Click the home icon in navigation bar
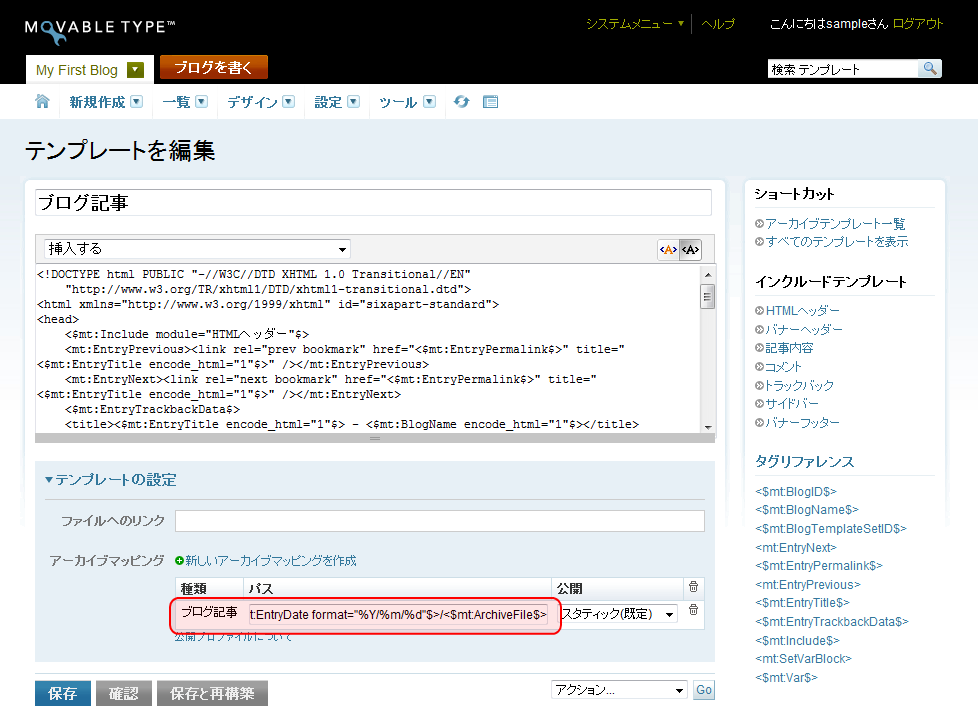This screenshot has height=716, width=978. 42,101
